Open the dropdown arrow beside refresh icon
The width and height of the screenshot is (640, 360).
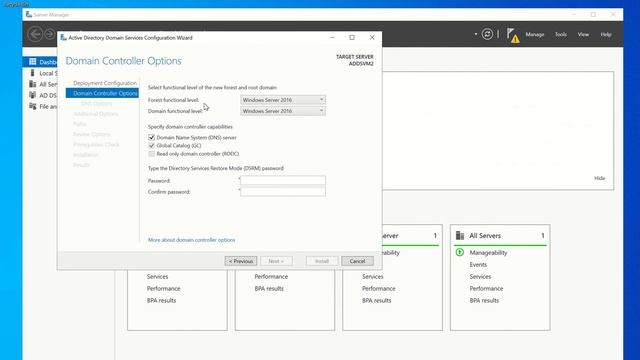pyautogui.click(x=476, y=34)
